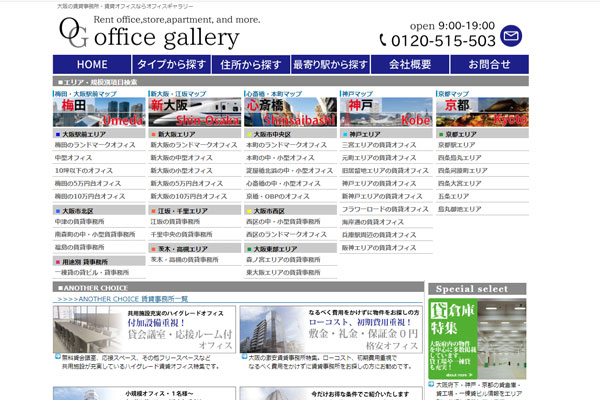
Task: Open 会社概要 navigation item
Action: pos(410,64)
